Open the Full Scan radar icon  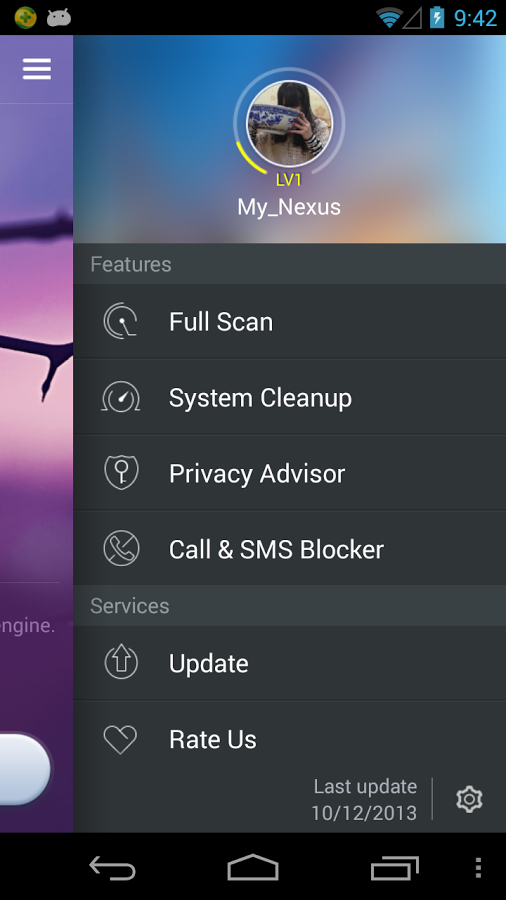pyautogui.click(x=120, y=321)
